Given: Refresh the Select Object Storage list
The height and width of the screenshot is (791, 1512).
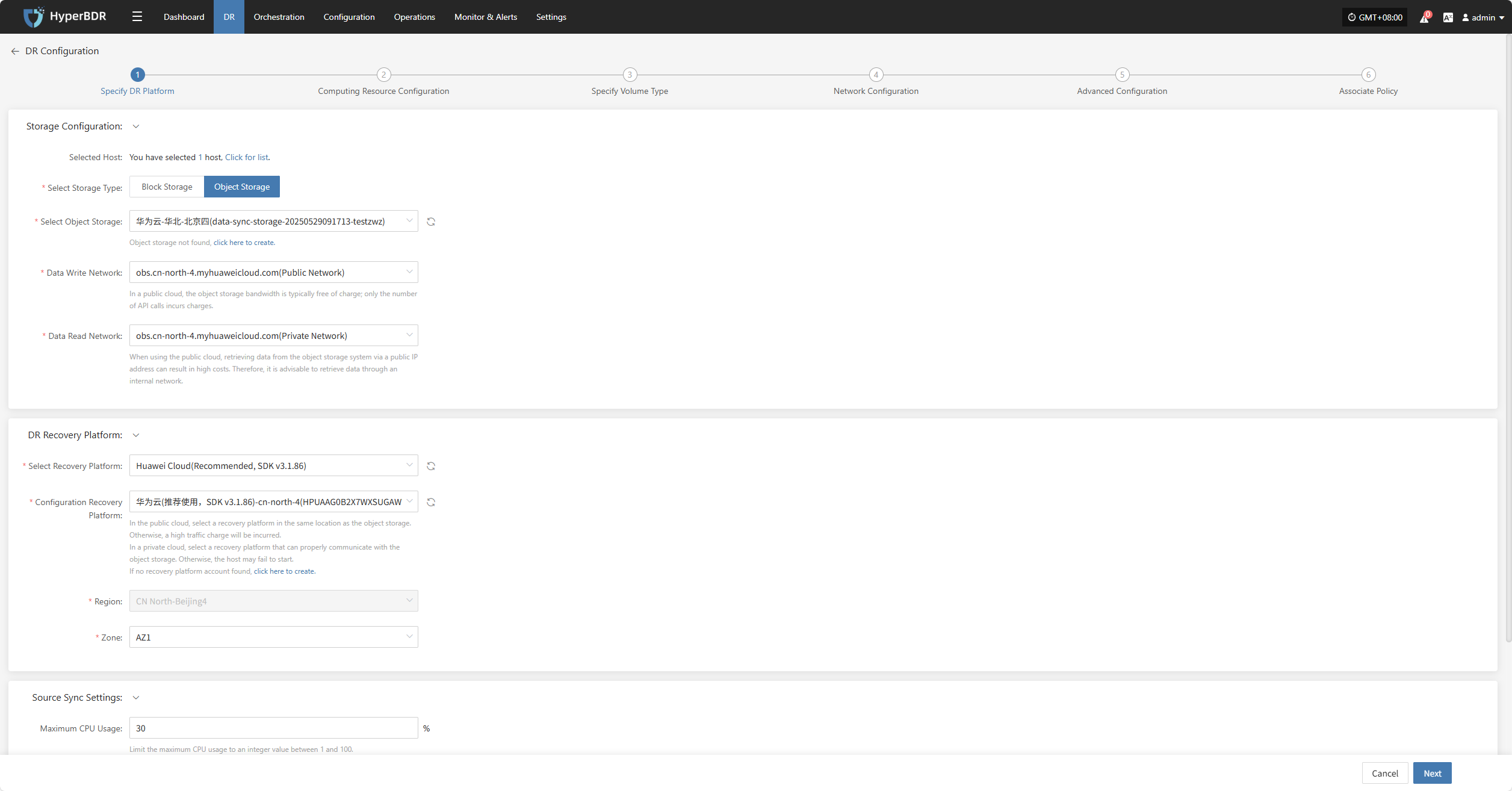Looking at the screenshot, I should click(431, 222).
